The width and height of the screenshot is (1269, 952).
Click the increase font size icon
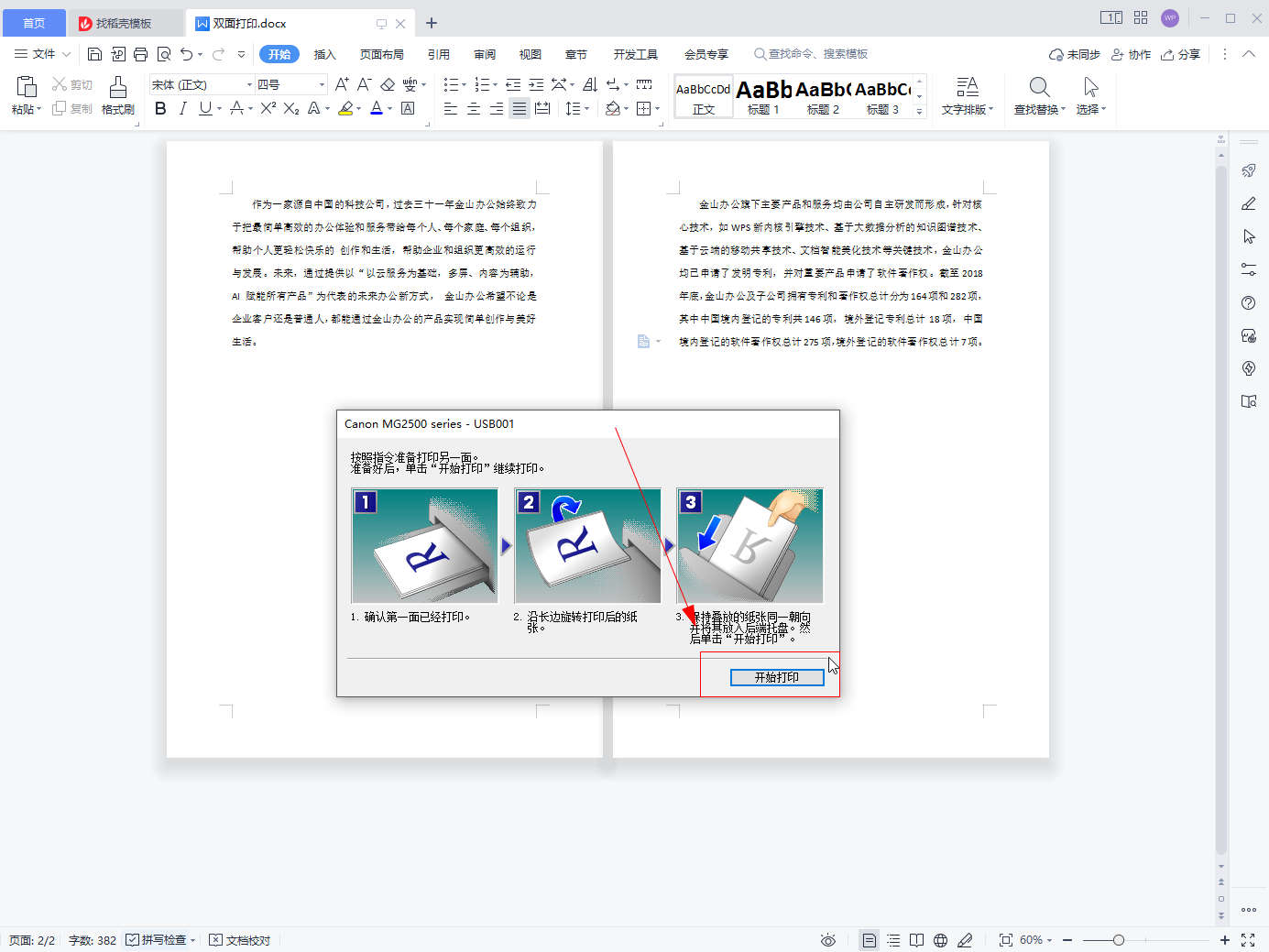pyautogui.click(x=342, y=84)
